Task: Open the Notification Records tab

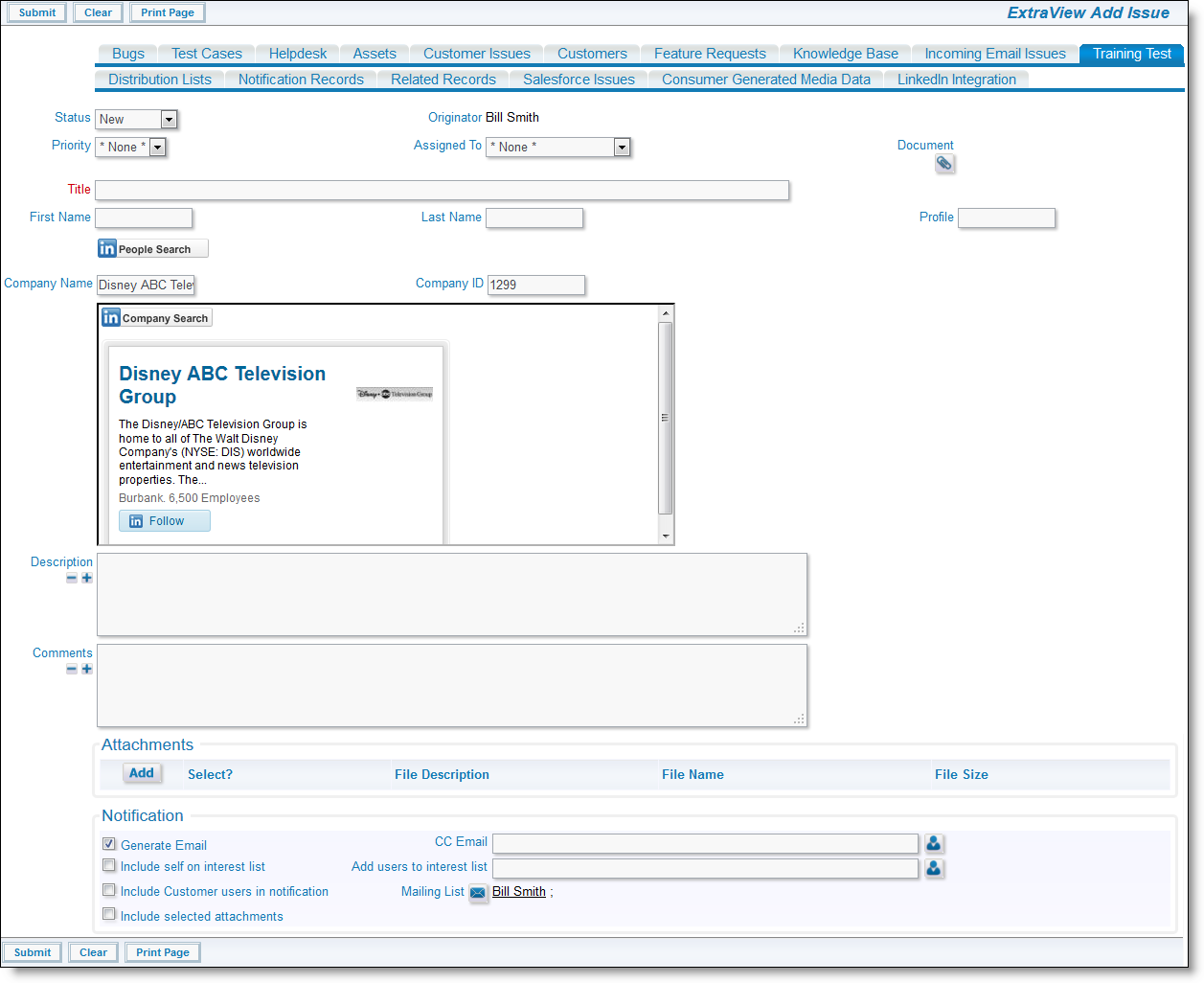Action: coord(301,80)
